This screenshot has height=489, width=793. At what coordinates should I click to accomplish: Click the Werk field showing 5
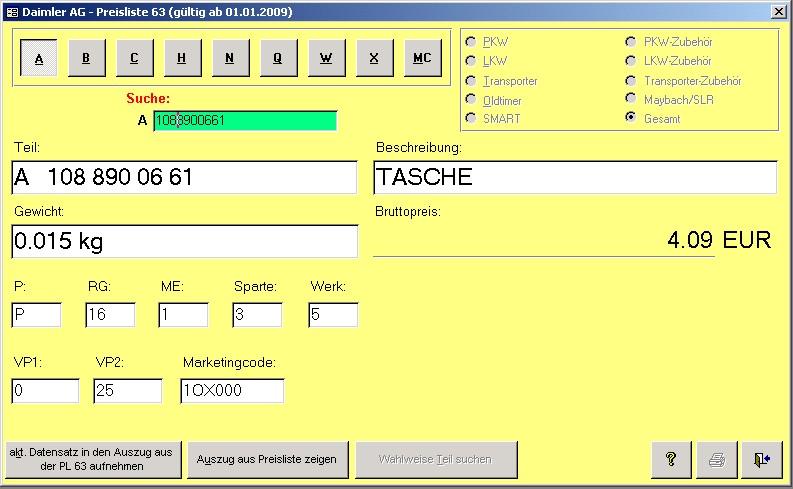click(333, 315)
